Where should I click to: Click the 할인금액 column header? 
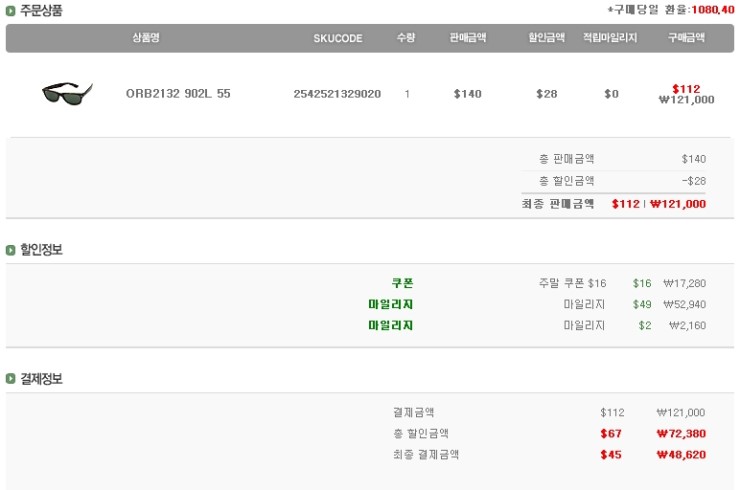(547, 38)
